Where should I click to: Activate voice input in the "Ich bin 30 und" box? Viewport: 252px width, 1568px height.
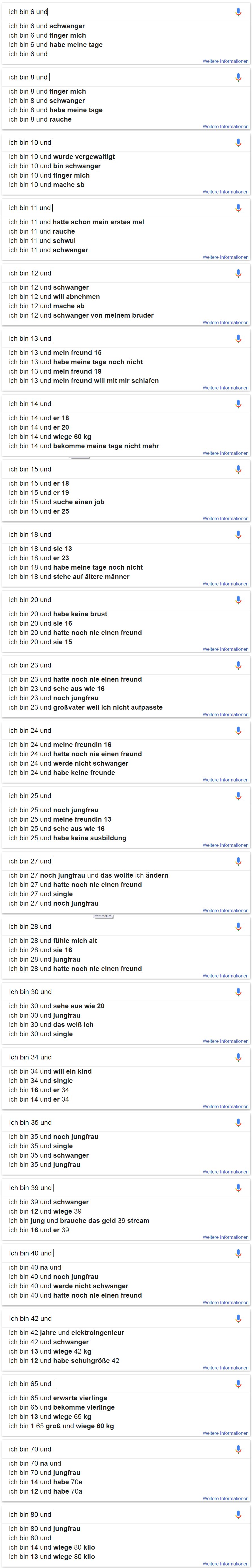(238, 992)
